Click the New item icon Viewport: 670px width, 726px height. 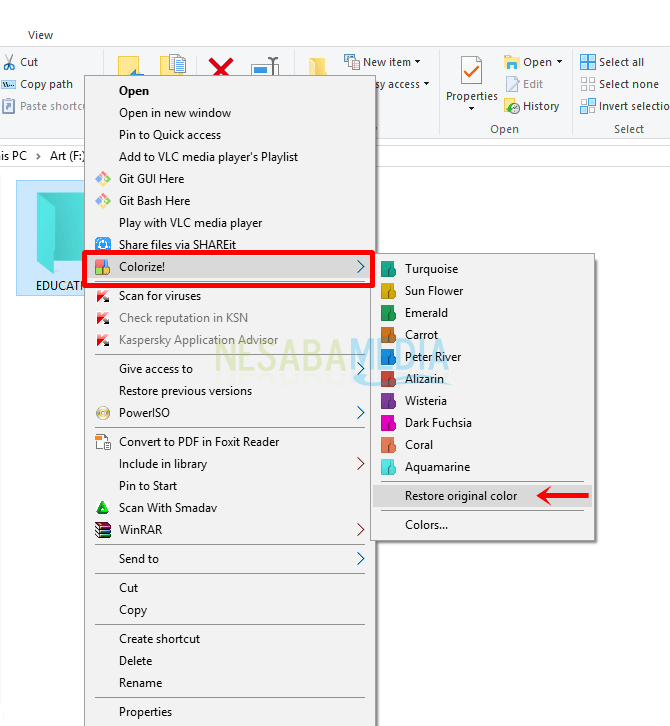click(351, 62)
